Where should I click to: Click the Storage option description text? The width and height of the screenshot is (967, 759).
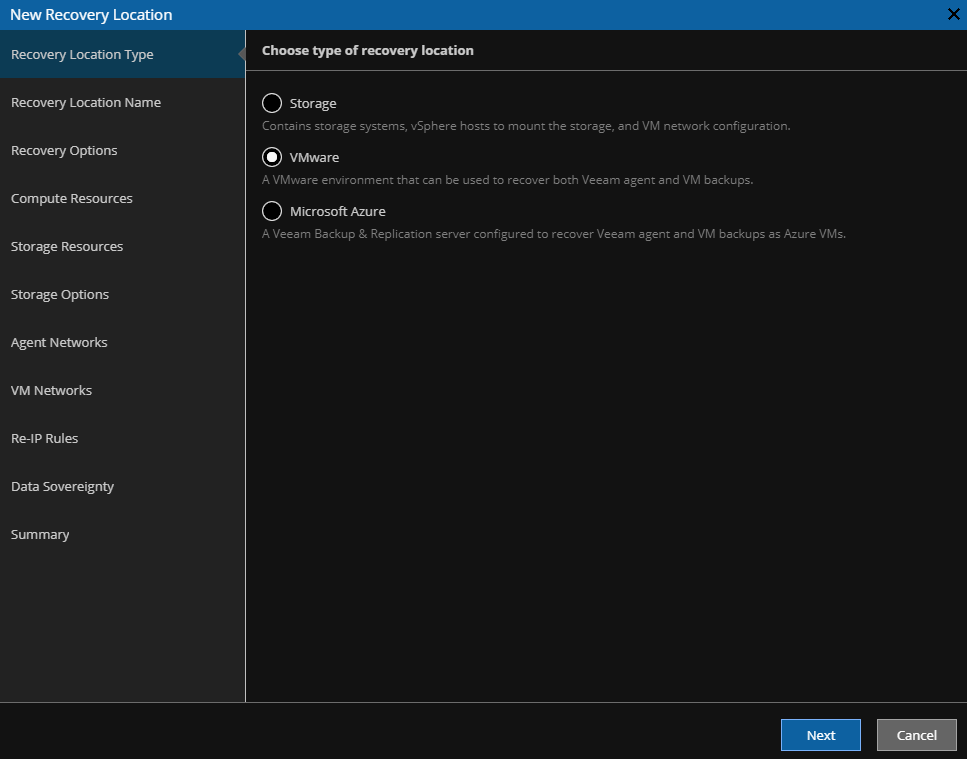click(526, 126)
